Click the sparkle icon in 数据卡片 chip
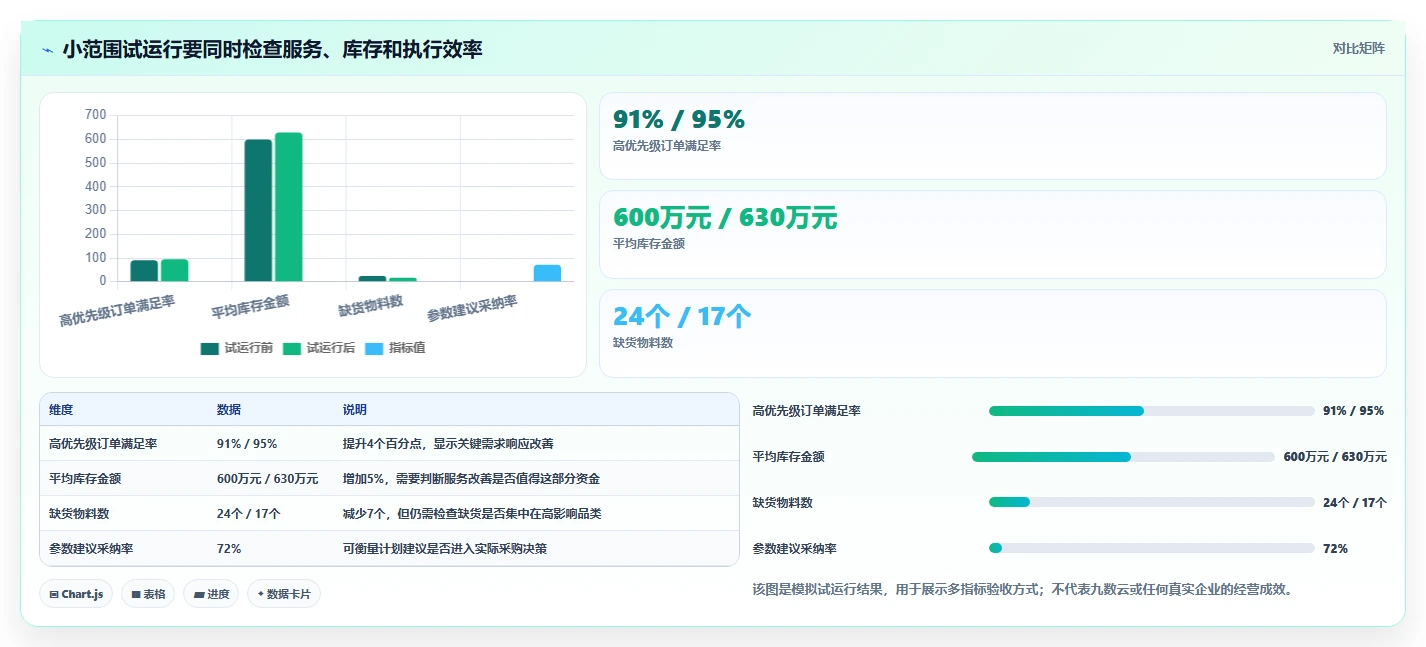 tap(260, 594)
